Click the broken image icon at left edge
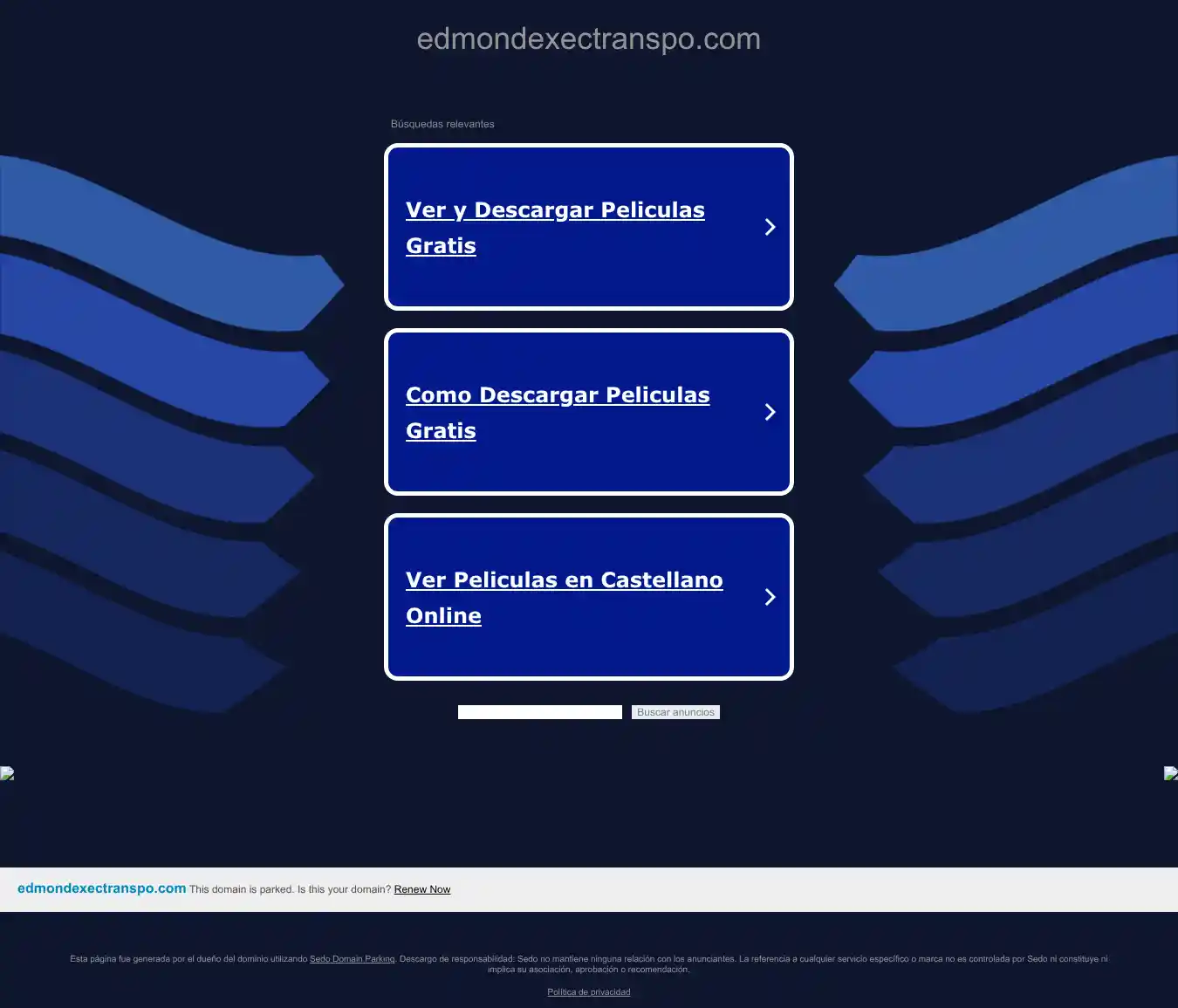1178x1008 pixels. [x=7, y=773]
